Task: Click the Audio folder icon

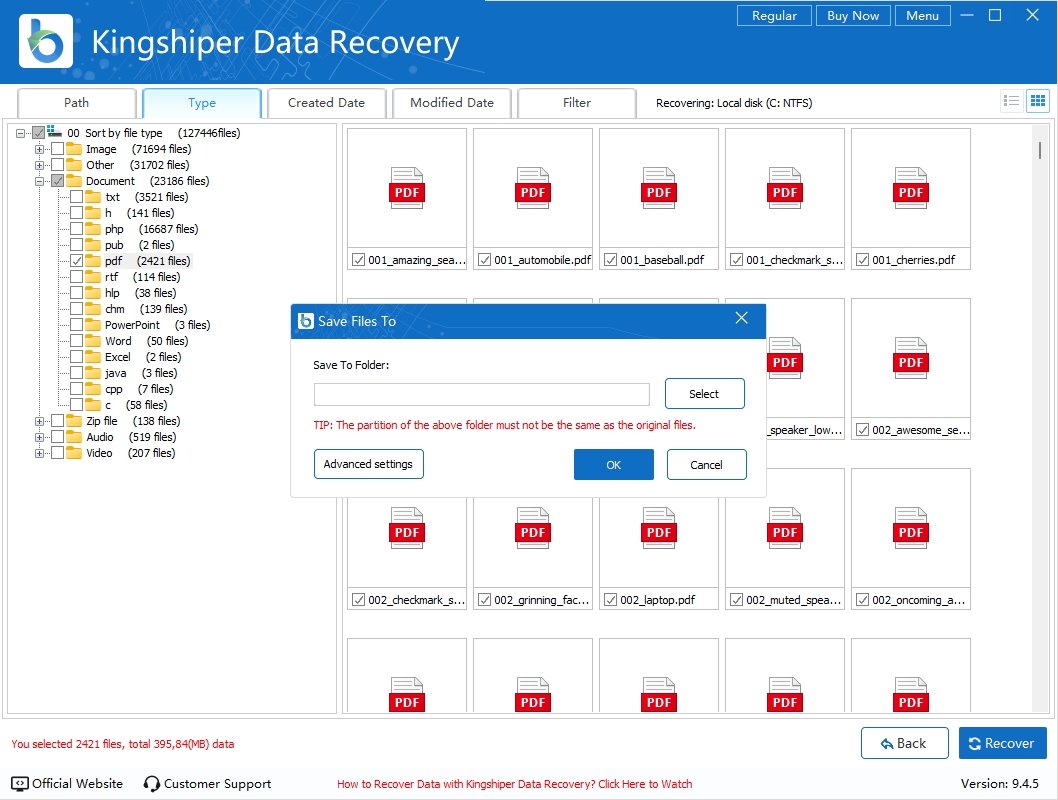Action: coord(74,437)
